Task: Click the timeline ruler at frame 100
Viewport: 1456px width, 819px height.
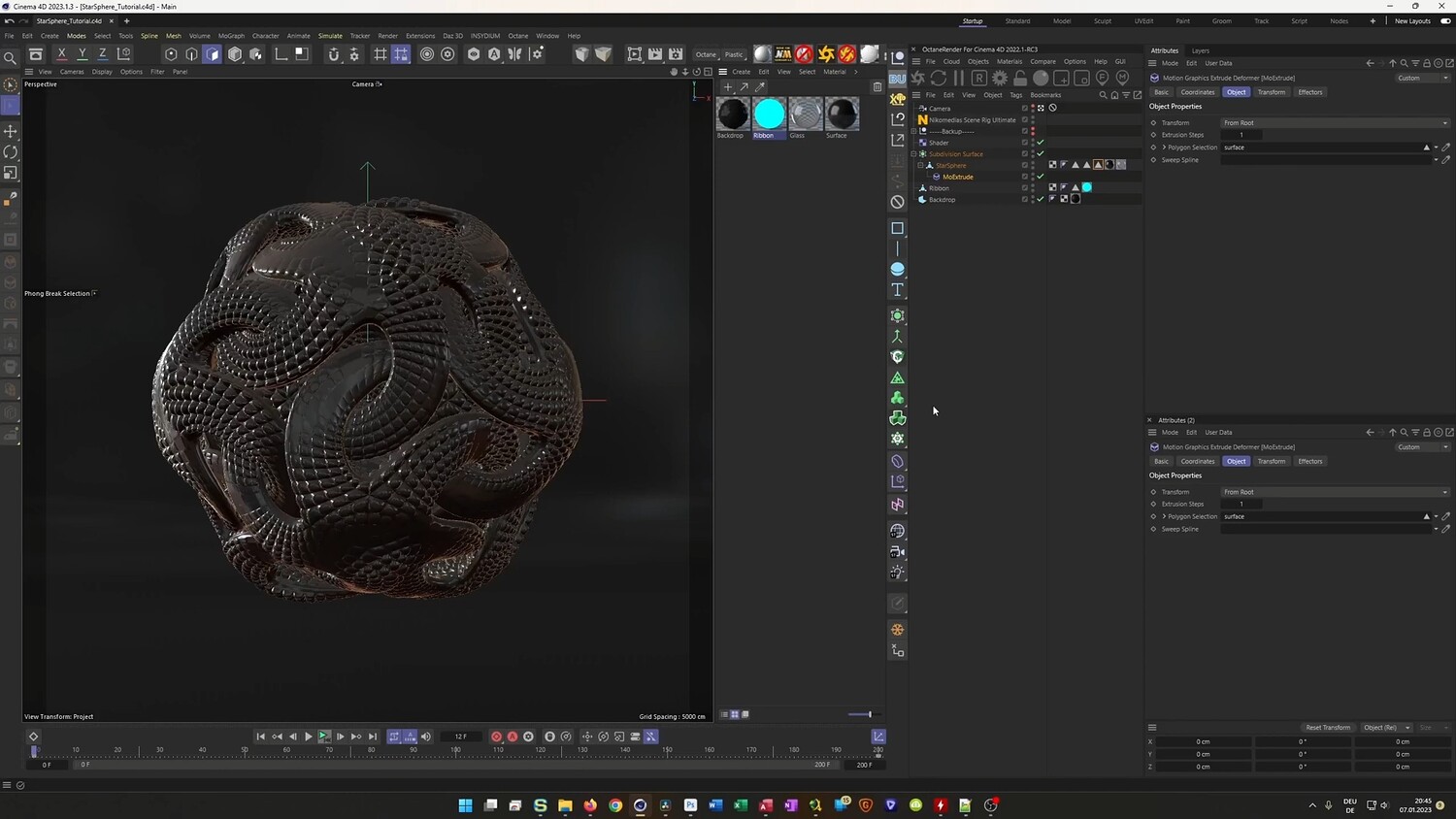Action: click(455, 750)
